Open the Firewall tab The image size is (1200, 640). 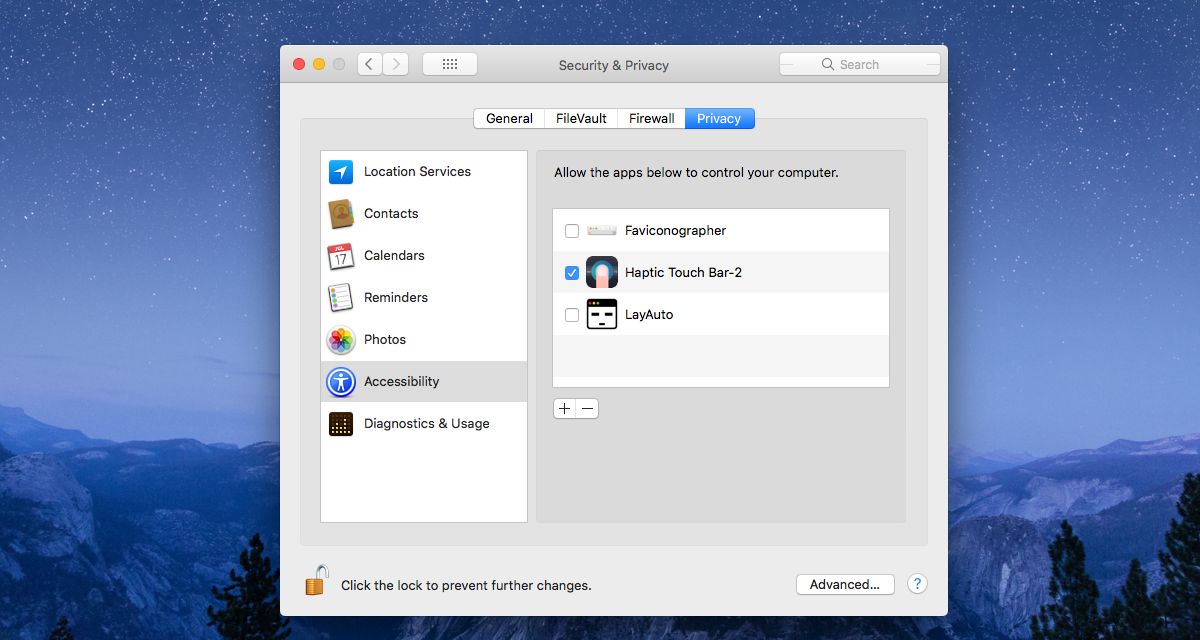tap(651, 119)
